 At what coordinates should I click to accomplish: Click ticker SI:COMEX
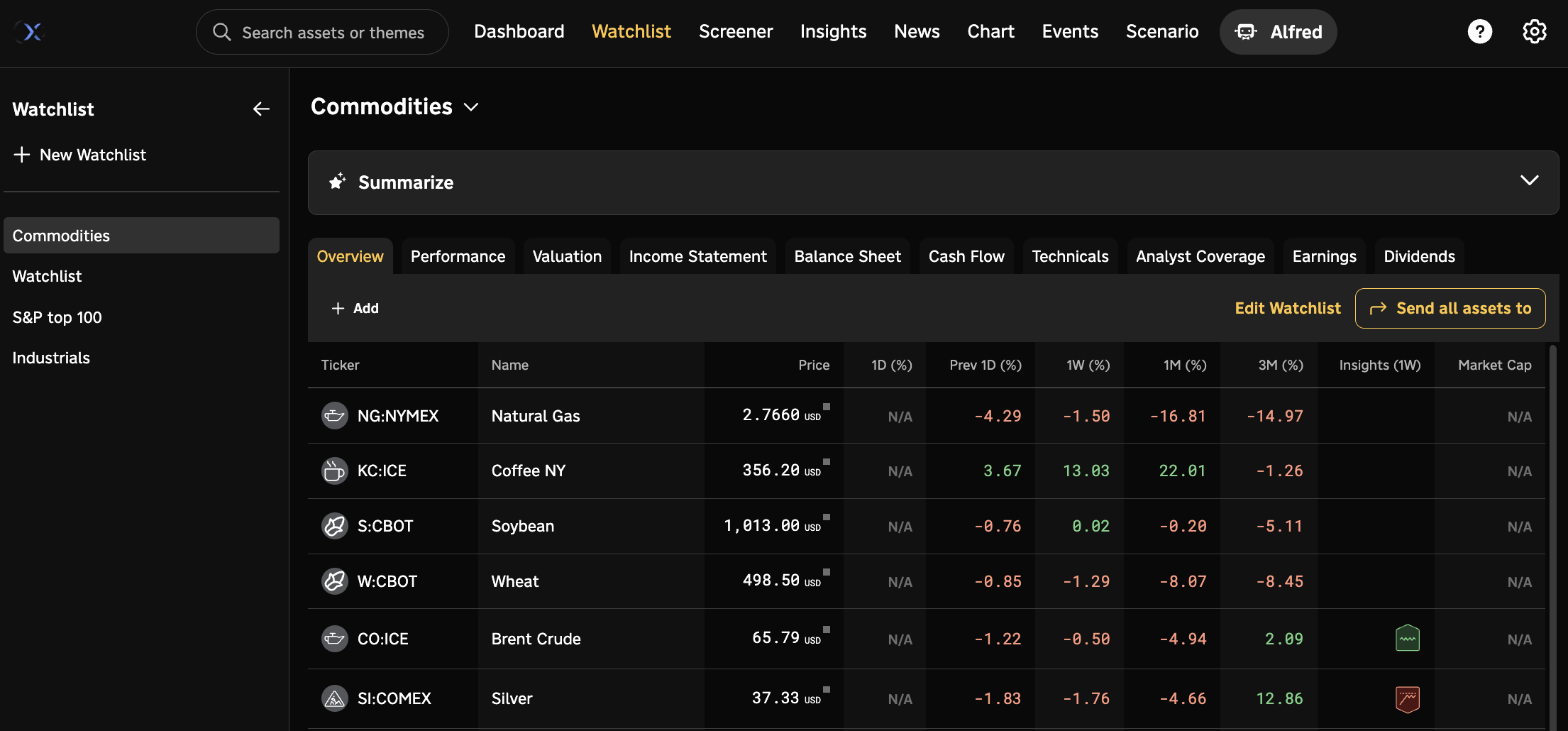click(x=394, y=698)
